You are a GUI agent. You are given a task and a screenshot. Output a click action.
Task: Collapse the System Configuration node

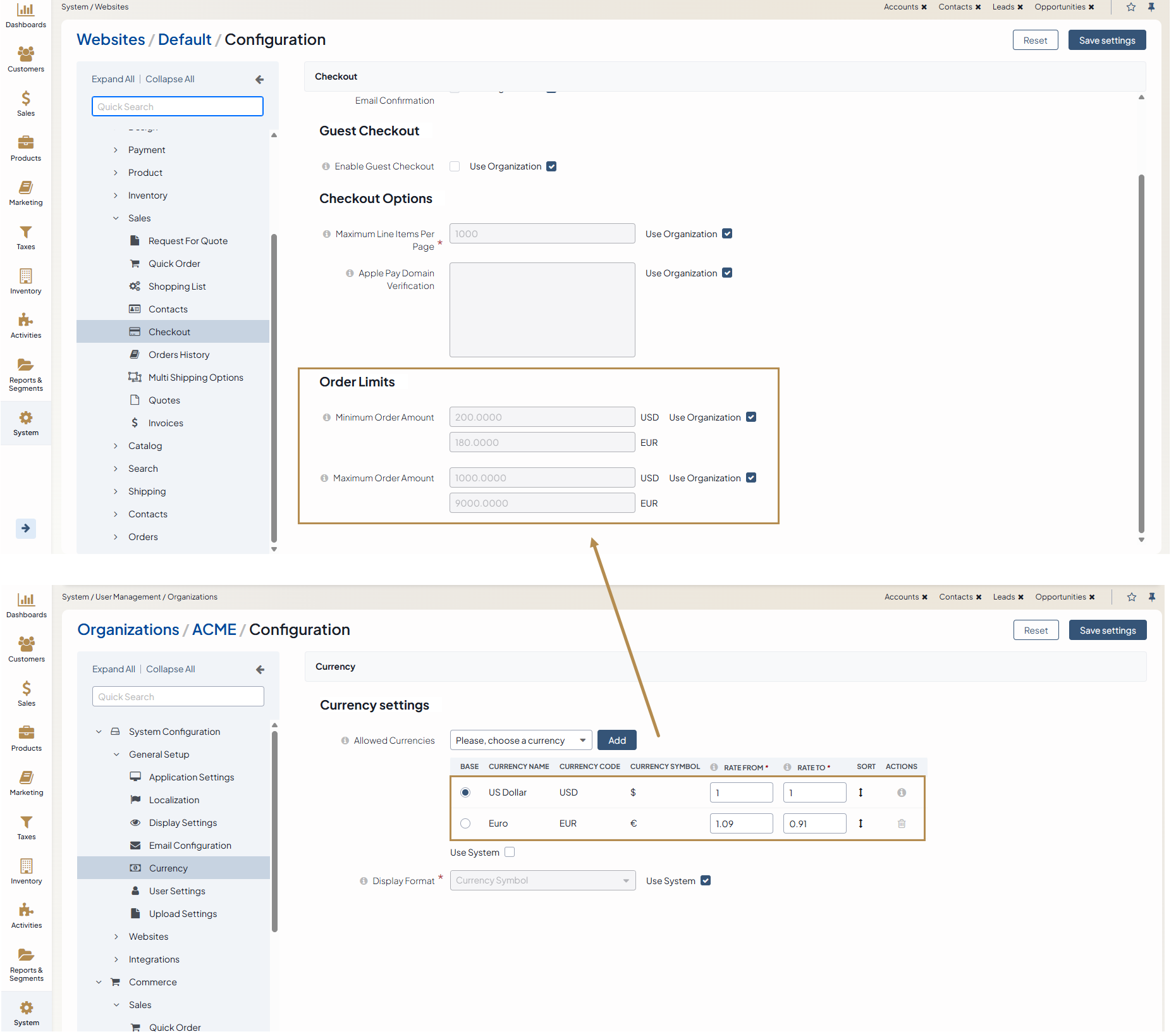coord(99,732)
